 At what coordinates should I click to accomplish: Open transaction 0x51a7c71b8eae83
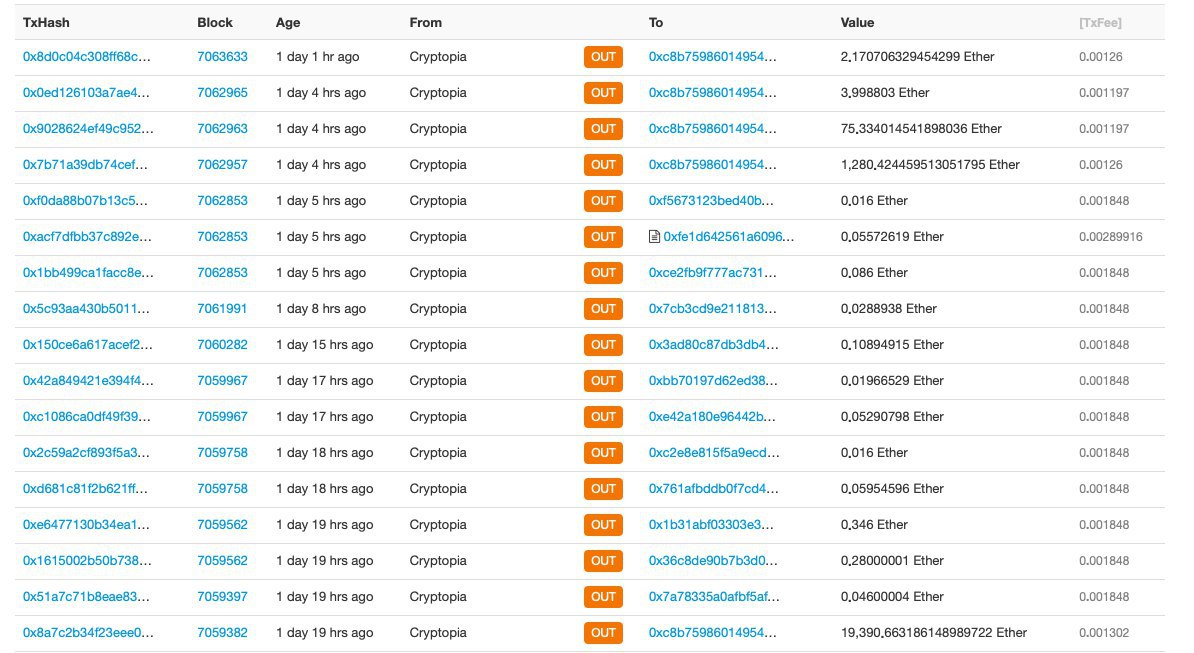point(86,597)
